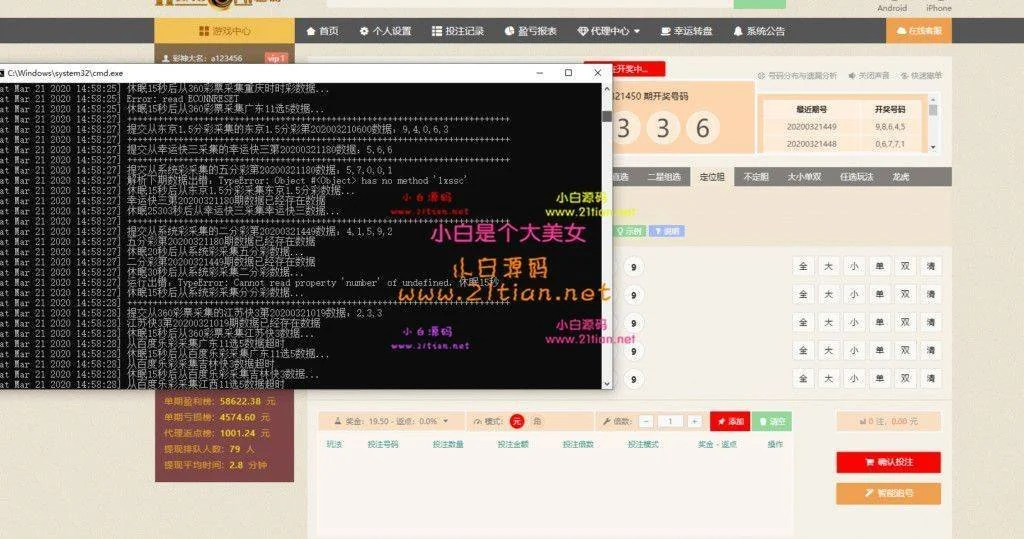
Task: Switch to the 龙虎 tab
Action: click(900, 177)
